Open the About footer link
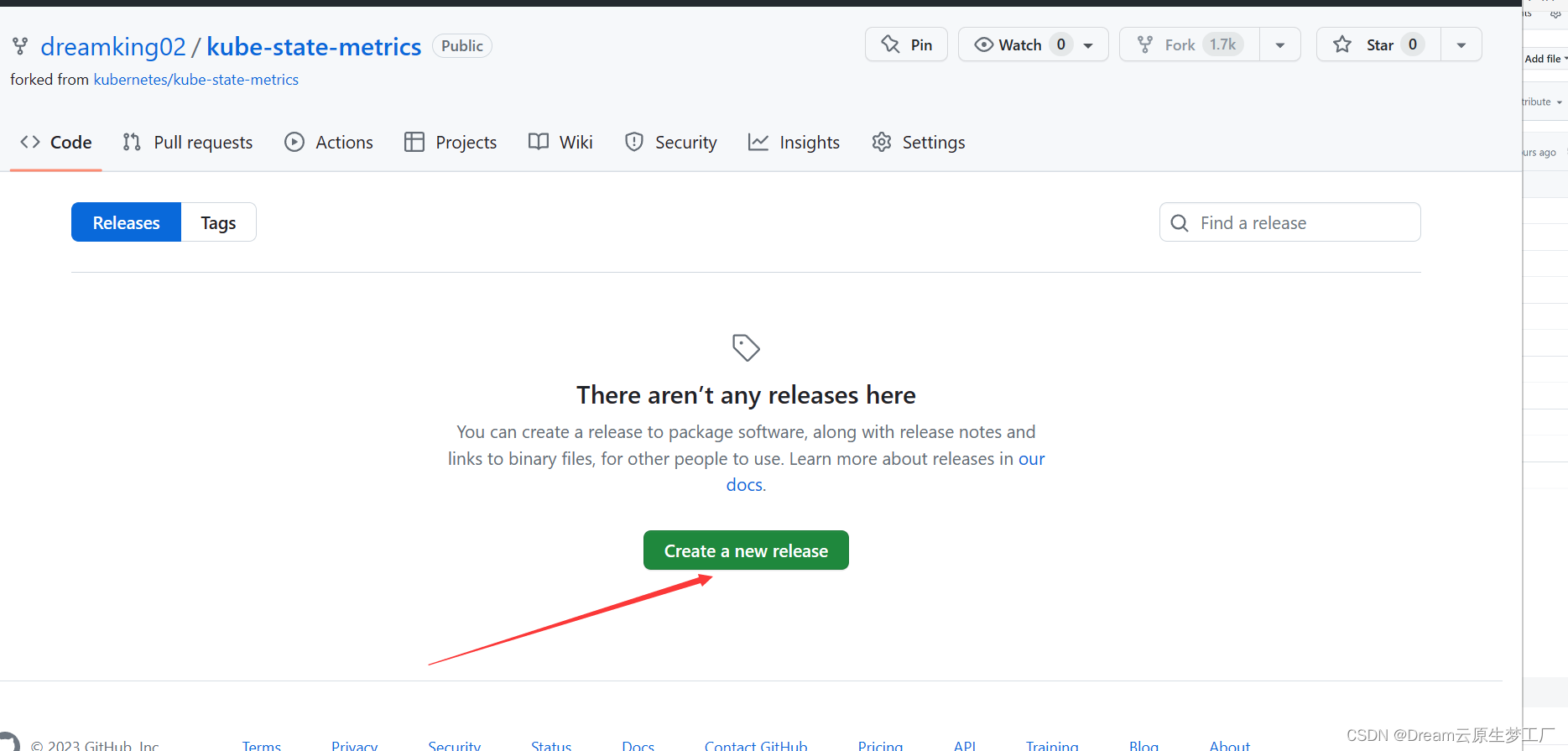This screenshot has width=1568, height=751. [1230, 745]
